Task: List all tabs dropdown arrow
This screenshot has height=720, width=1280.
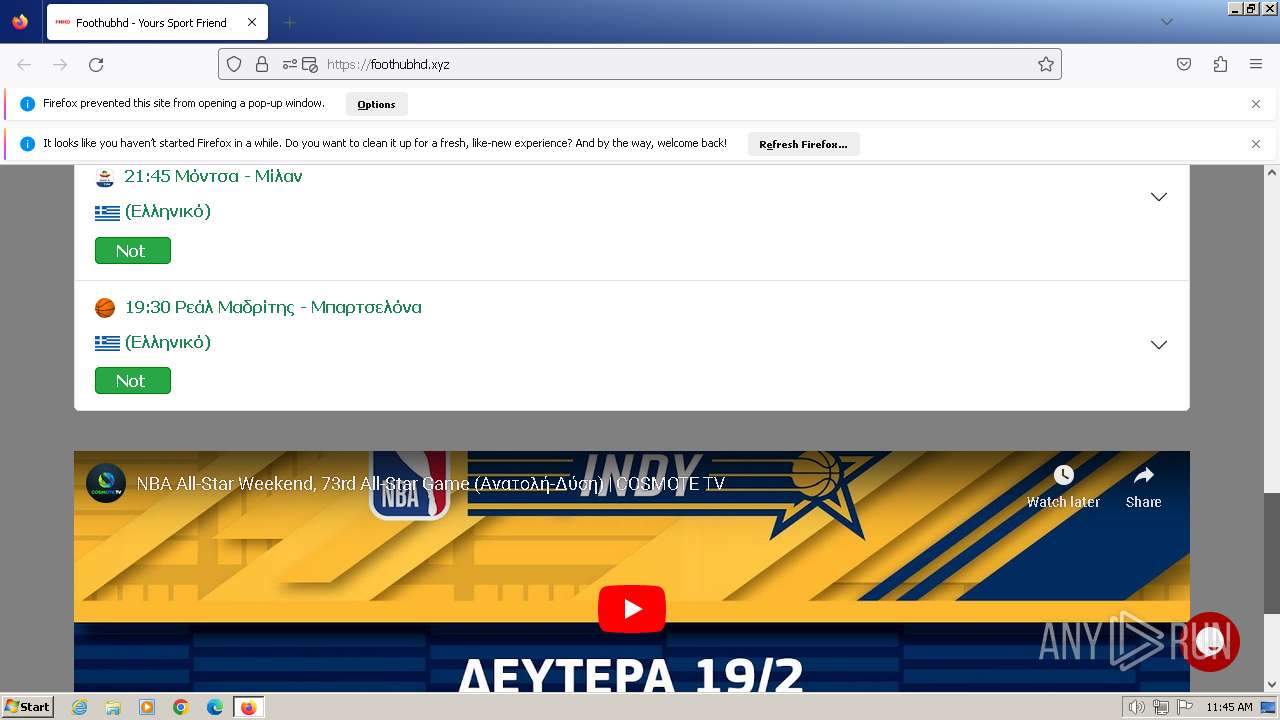Action: [x=1167, y=22]
